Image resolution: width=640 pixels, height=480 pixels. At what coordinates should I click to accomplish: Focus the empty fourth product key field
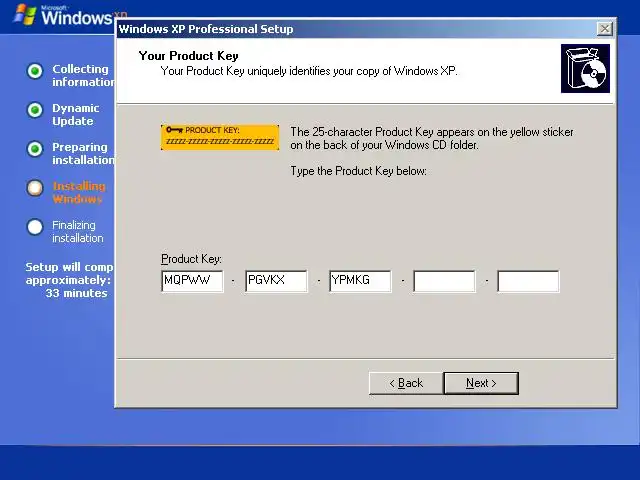pos(444,281)
